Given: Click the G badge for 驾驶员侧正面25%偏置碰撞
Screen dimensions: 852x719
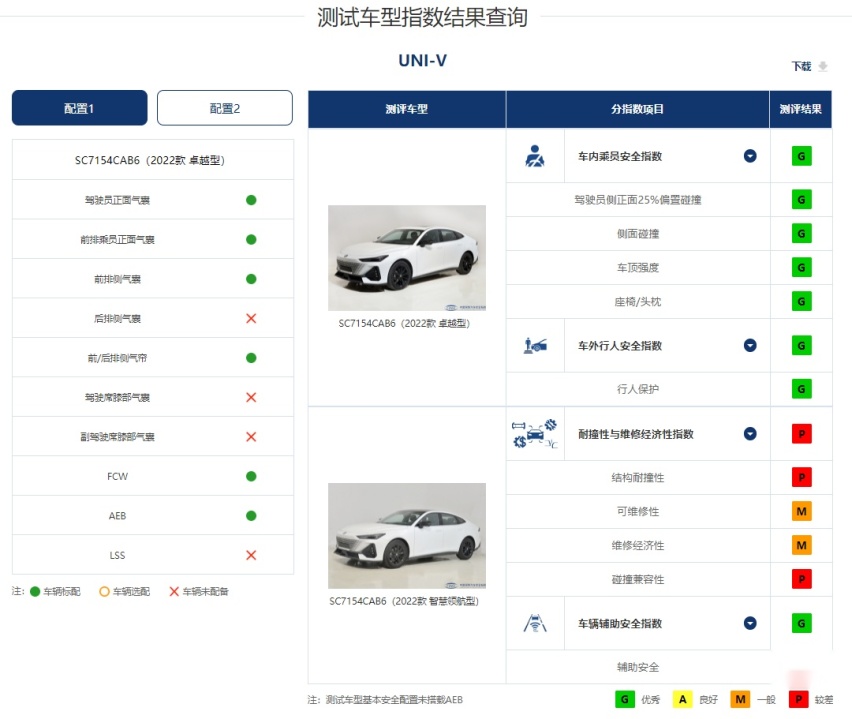Looking at the screenshot, I should 801,199.
